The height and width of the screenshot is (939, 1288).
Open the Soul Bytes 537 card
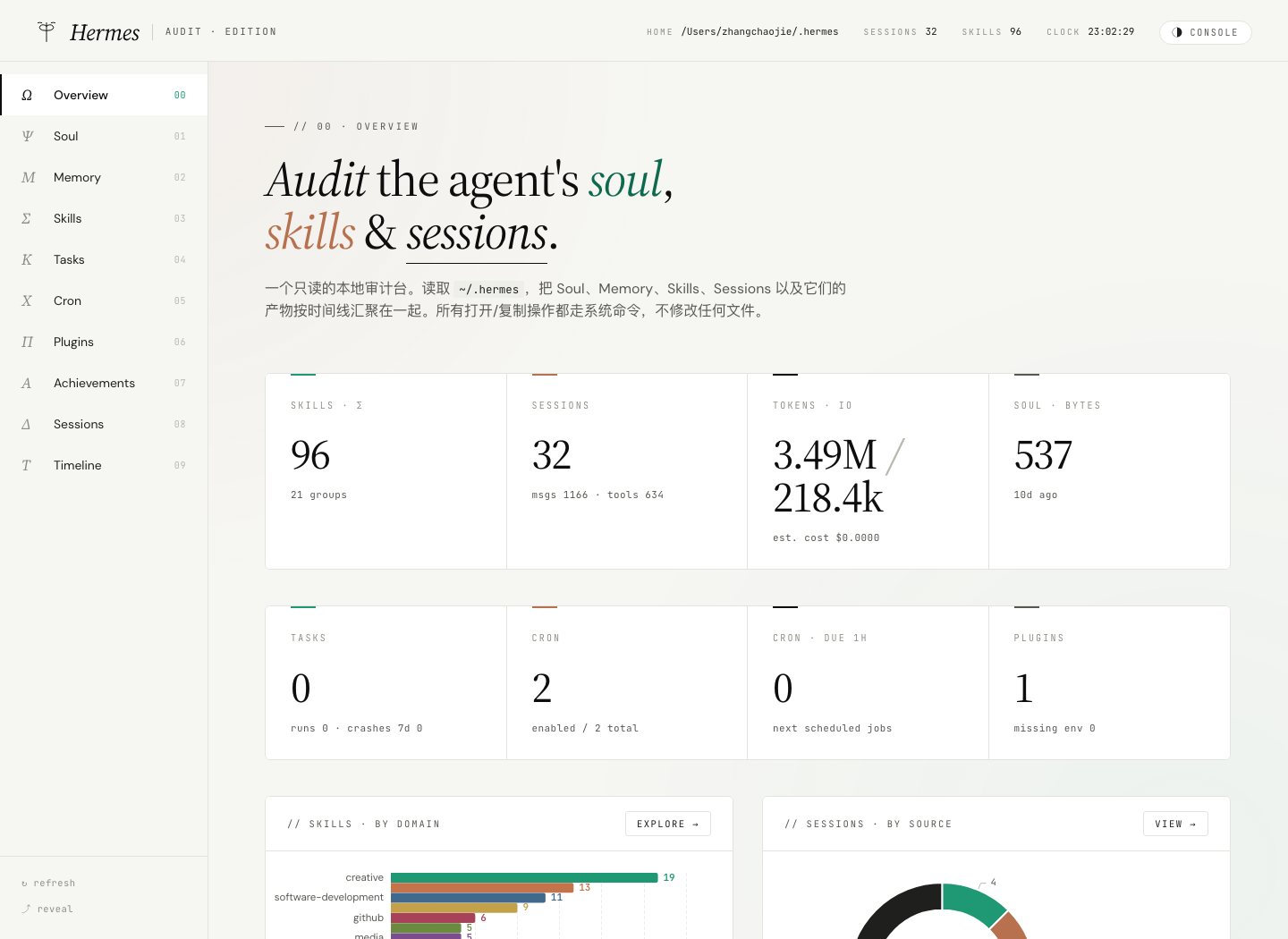1109,471
